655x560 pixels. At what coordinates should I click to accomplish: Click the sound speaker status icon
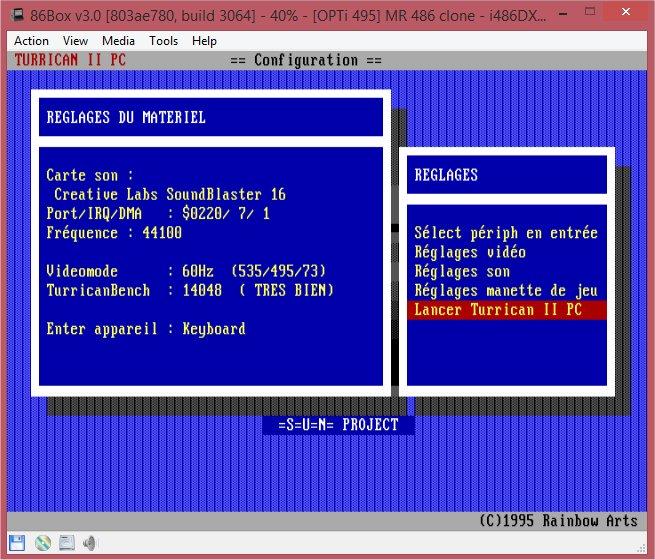tap(90, 543)
